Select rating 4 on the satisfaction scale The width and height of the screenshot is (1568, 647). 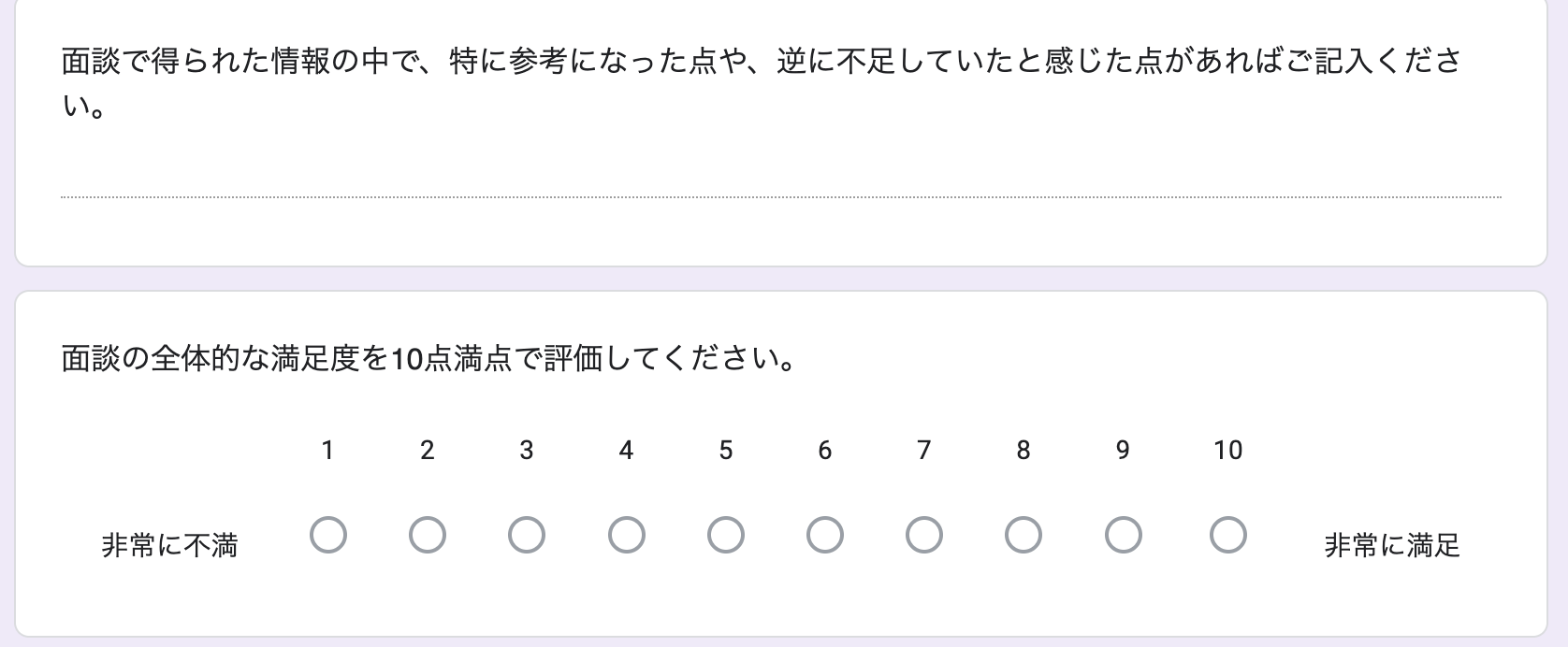point(626,536)
